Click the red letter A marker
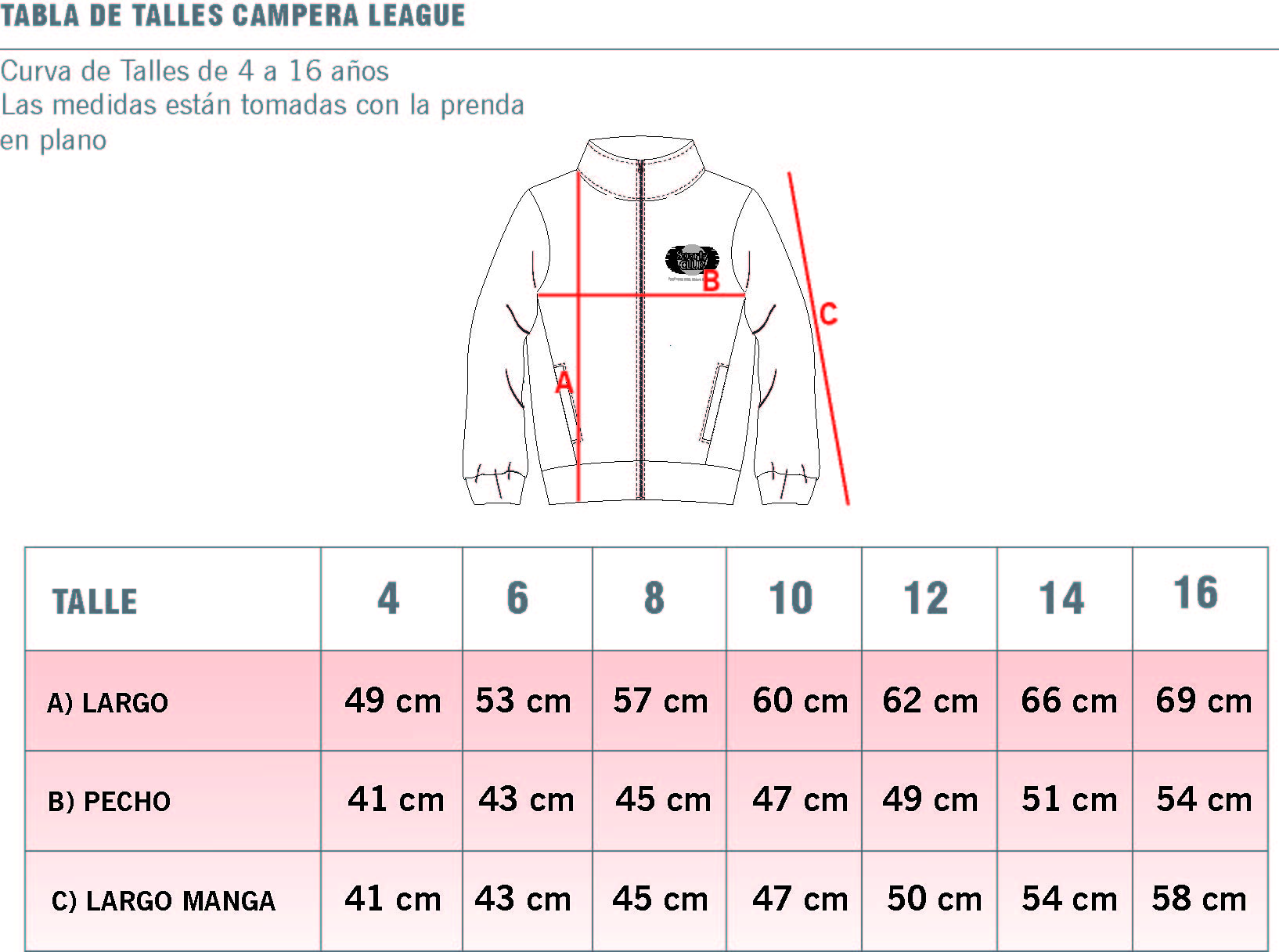This screenshot has width=1279, height=952. (x=564, y=383)
